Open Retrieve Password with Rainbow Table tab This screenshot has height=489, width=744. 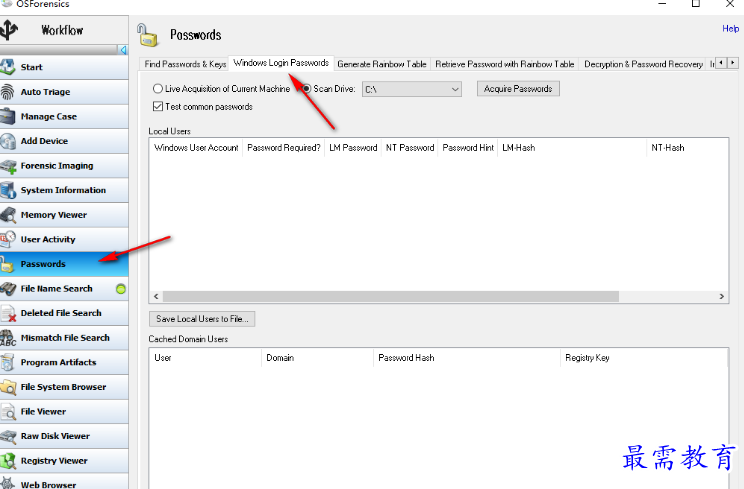[504, 64]
